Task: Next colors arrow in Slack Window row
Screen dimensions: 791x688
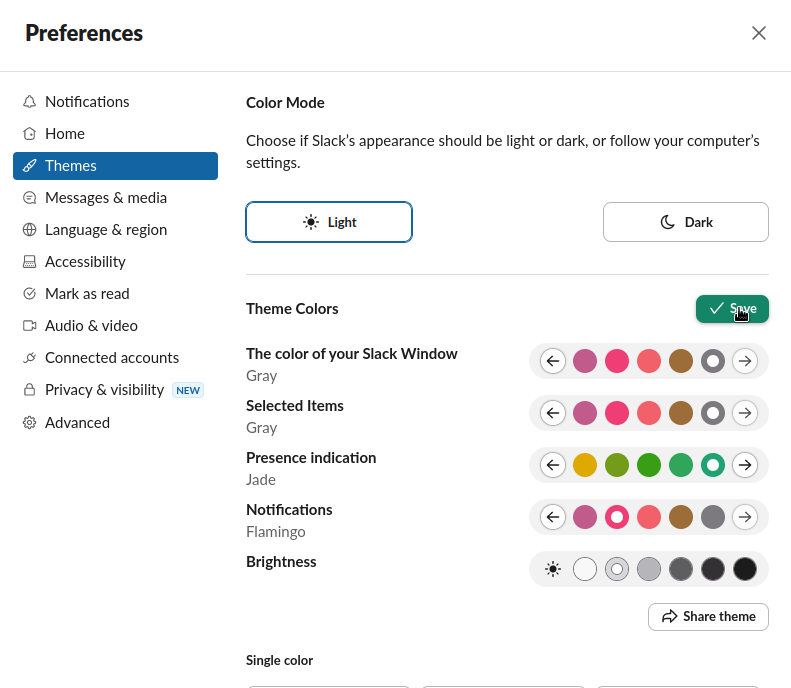Action: [745, 361]
